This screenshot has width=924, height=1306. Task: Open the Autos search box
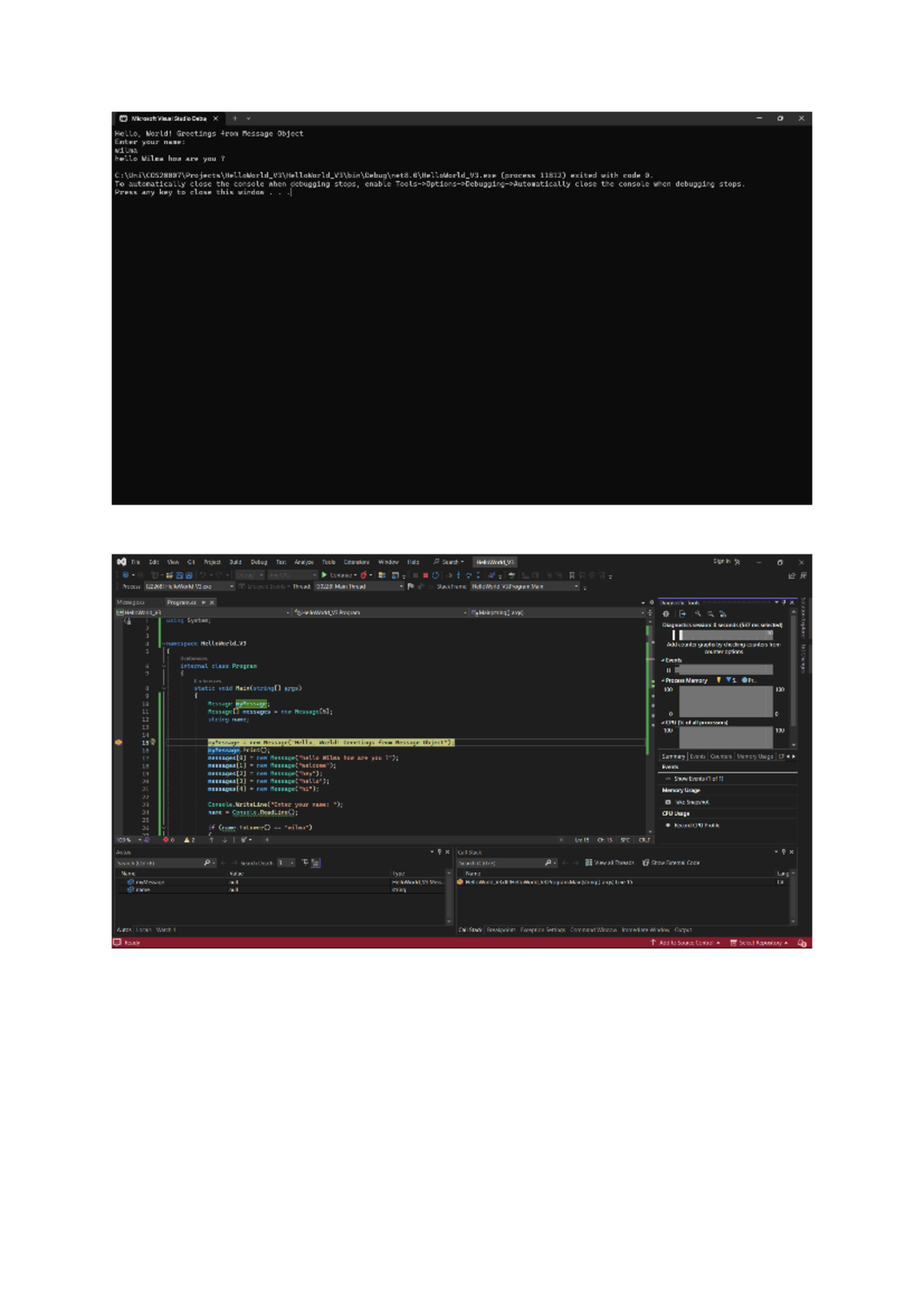coord(164,862)
